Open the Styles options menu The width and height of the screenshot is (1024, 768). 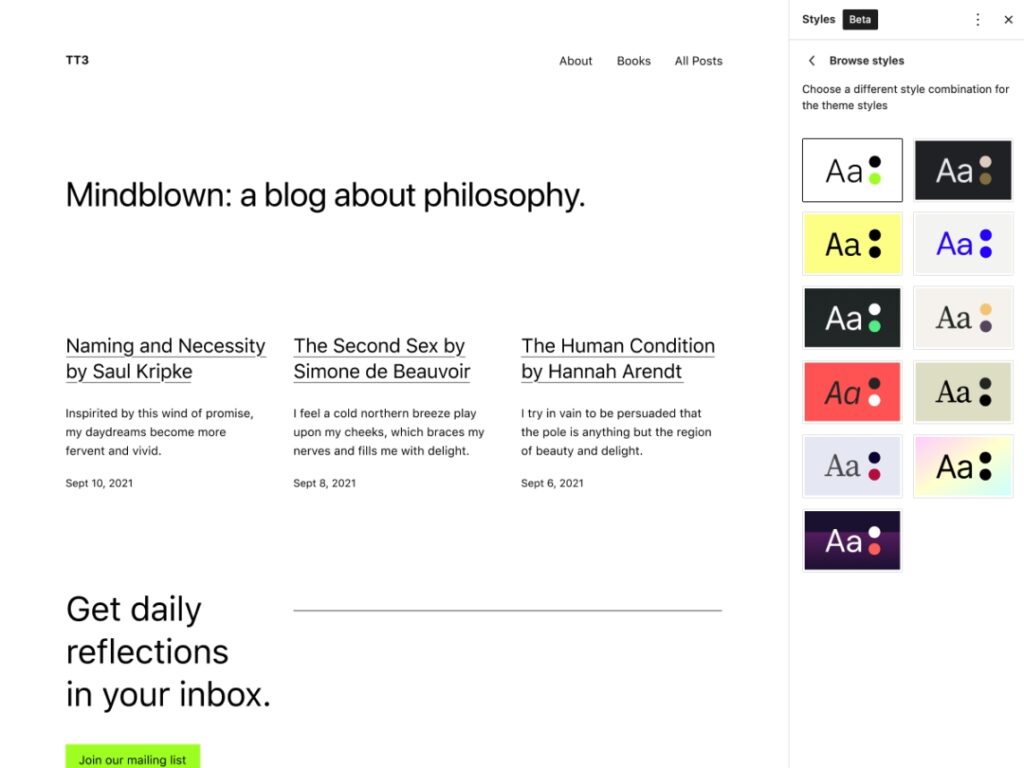point(977,19)
